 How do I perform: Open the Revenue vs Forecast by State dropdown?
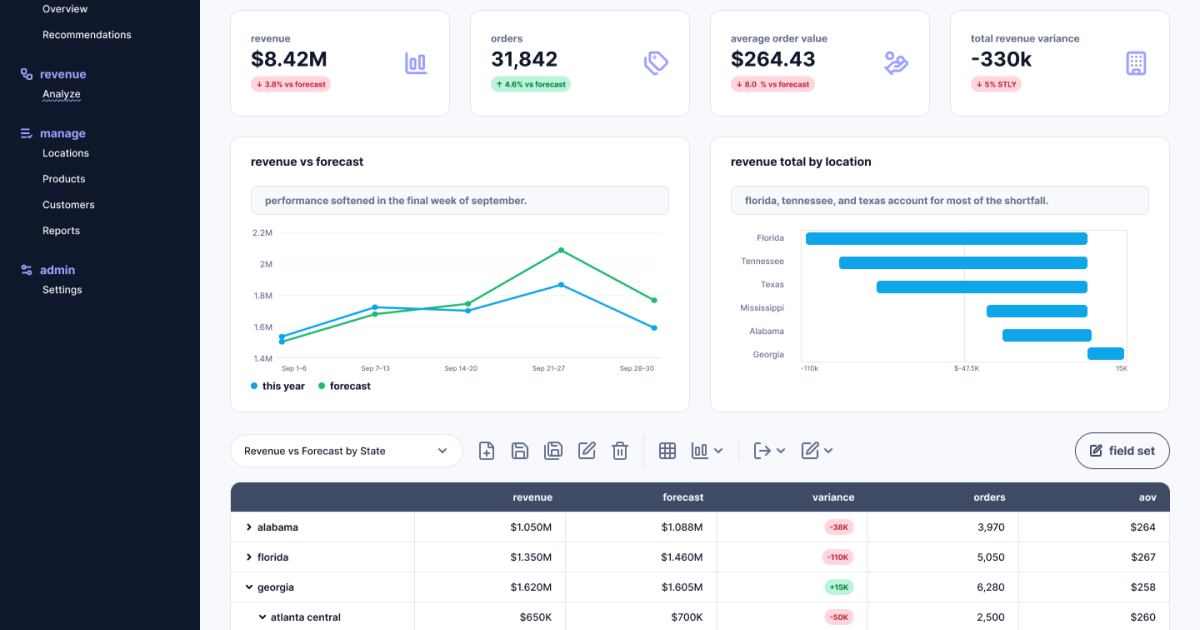(347, 451)
